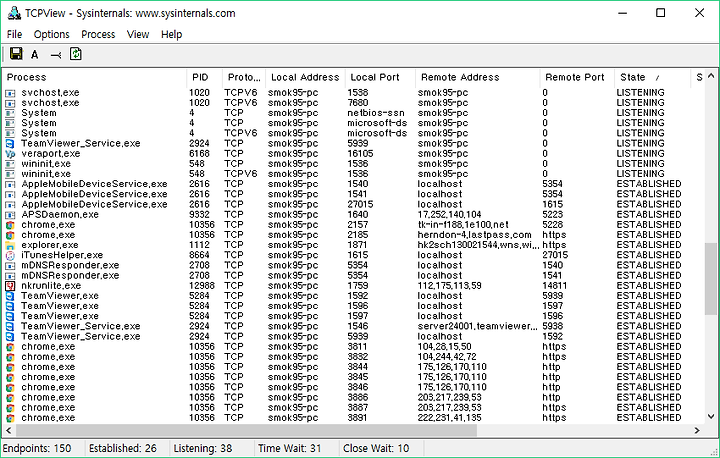
Task: Click the vertical scrollbar thumb
Action: [711, 279]
